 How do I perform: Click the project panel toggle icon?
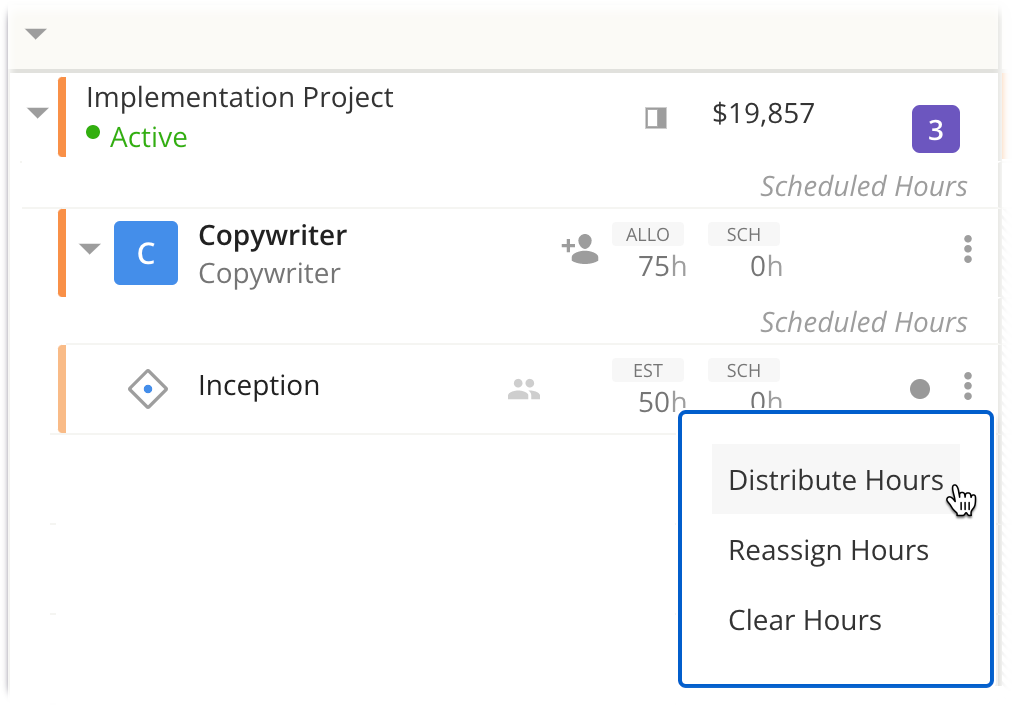(655, 119)
